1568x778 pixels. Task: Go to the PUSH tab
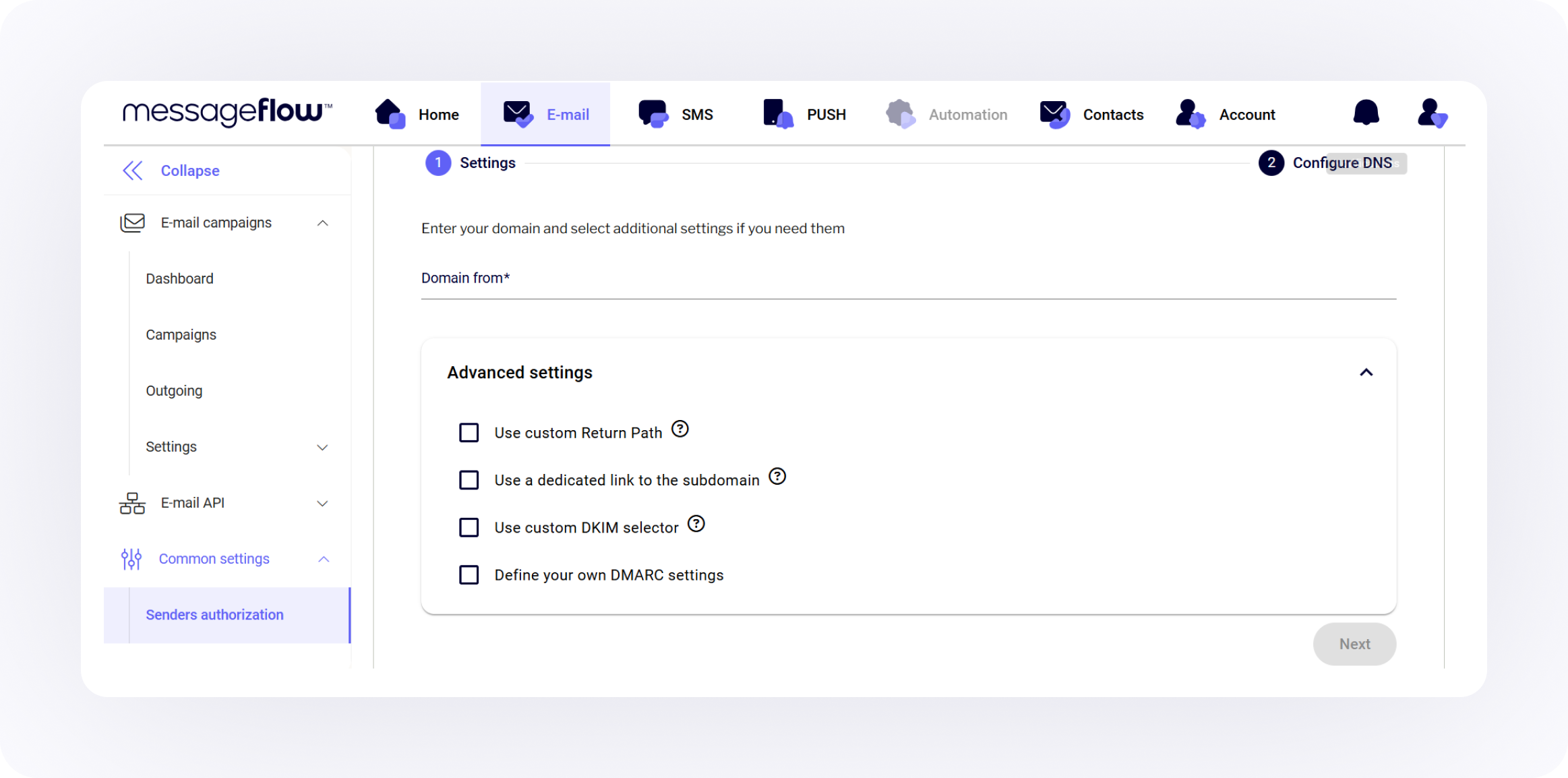[x=805, y=114]
